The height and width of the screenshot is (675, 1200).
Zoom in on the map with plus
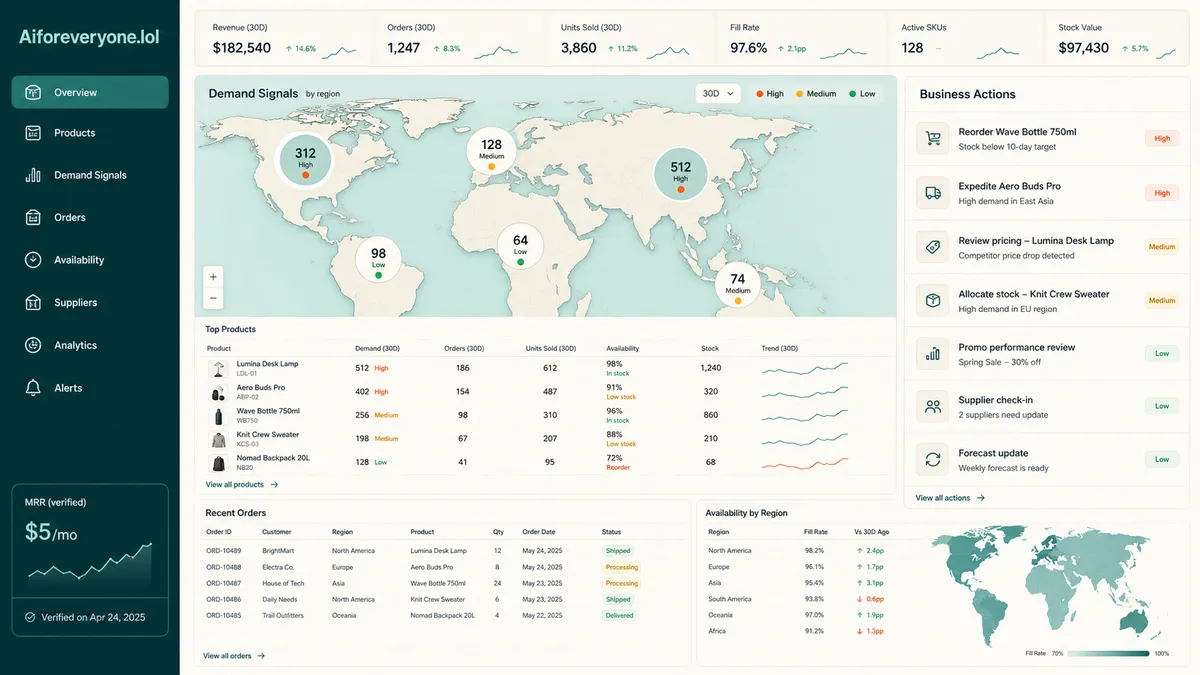213,277
